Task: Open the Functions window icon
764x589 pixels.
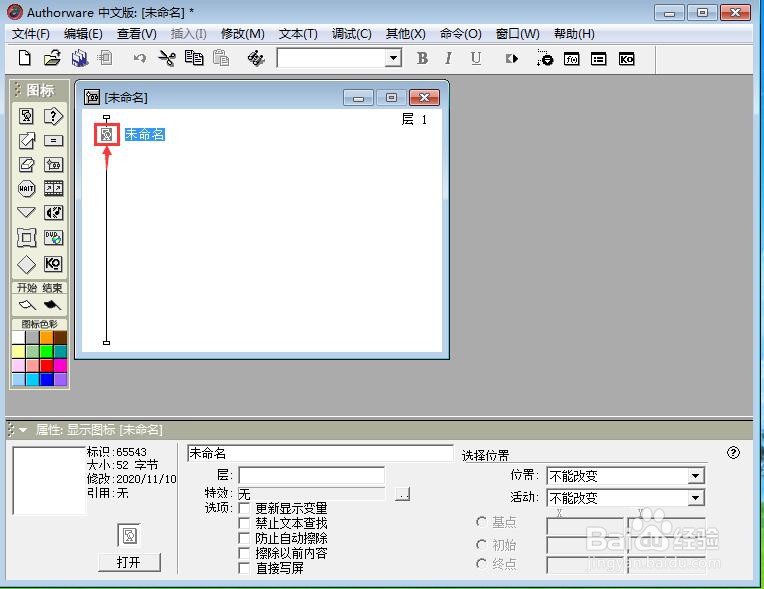Action: [572, 59]
